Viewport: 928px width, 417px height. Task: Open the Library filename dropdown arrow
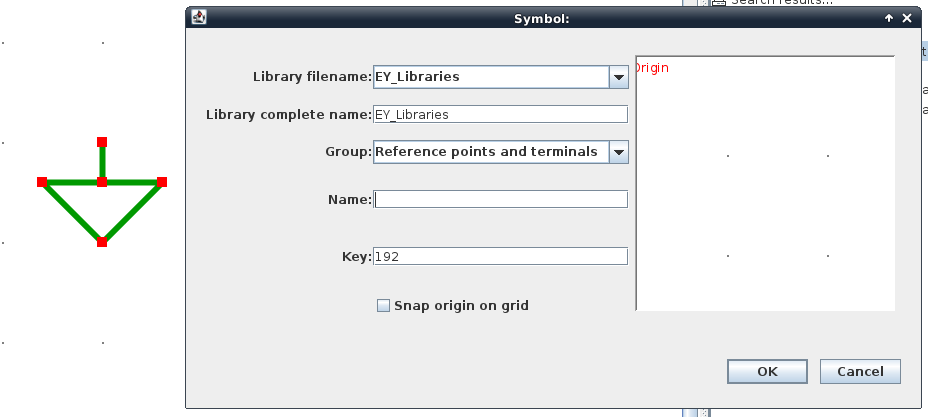pos(617,77)
